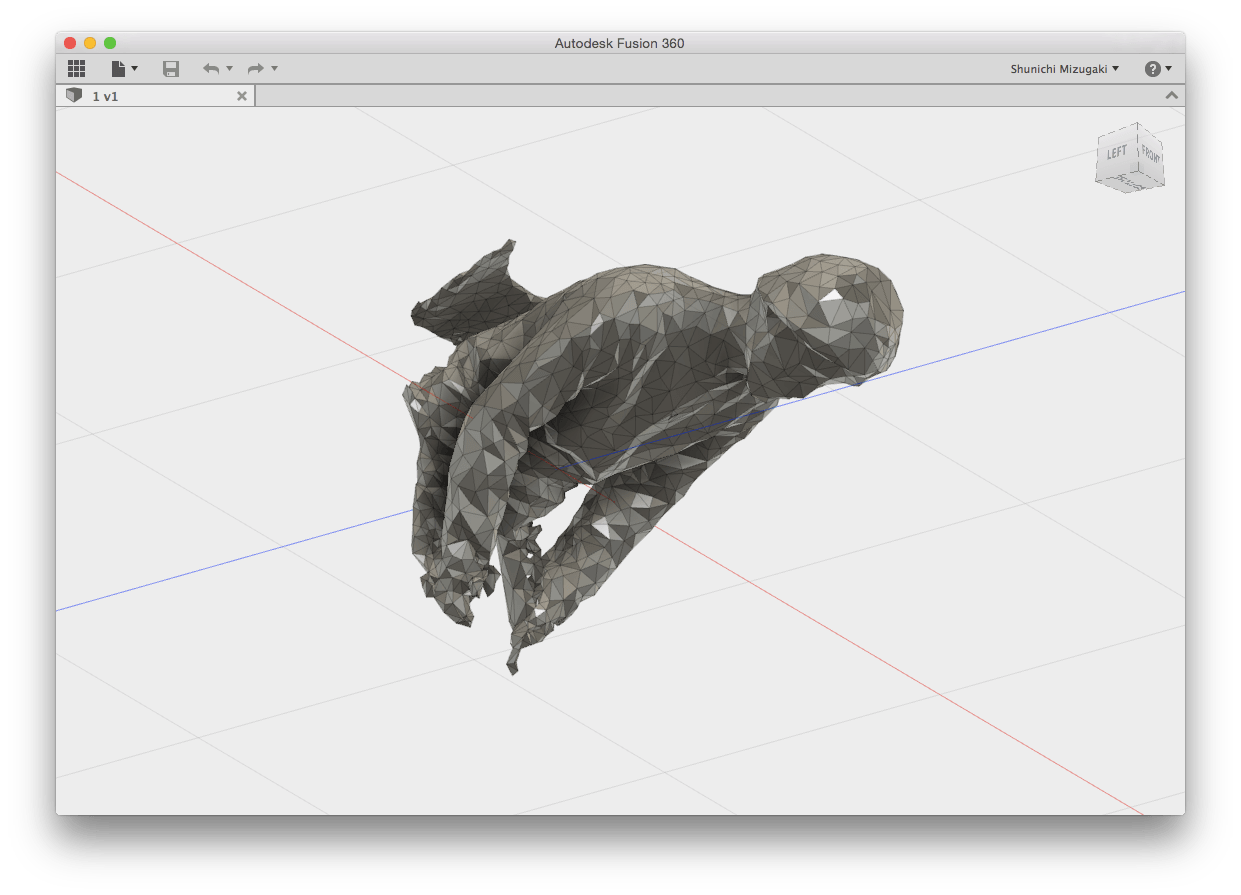Open the data panel grid icon

[76, 69]
